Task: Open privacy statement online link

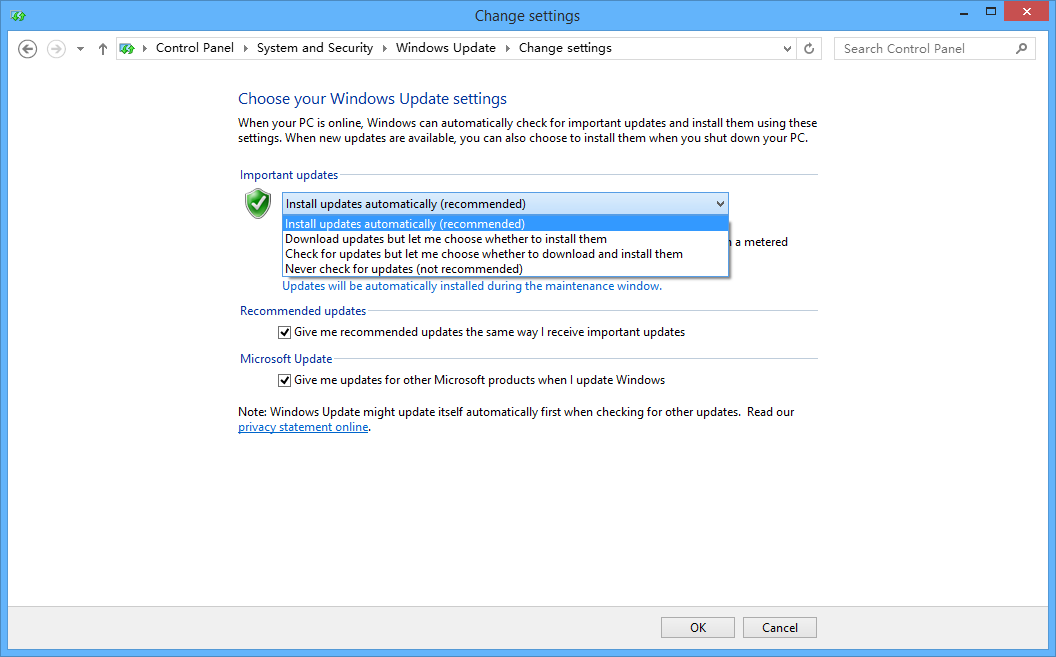Action: click(303, 427)
